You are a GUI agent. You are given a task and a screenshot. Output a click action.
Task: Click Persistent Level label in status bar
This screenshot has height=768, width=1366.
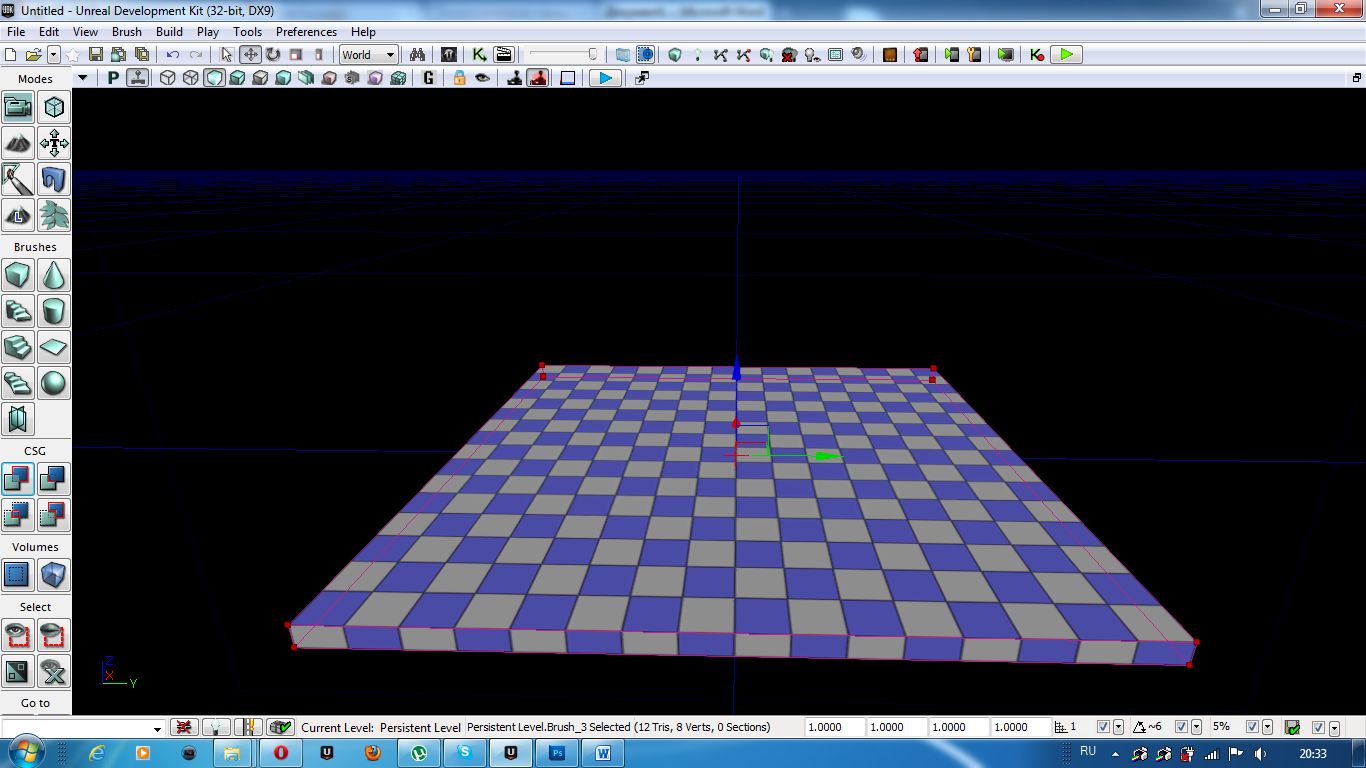(x=420, y=728)
